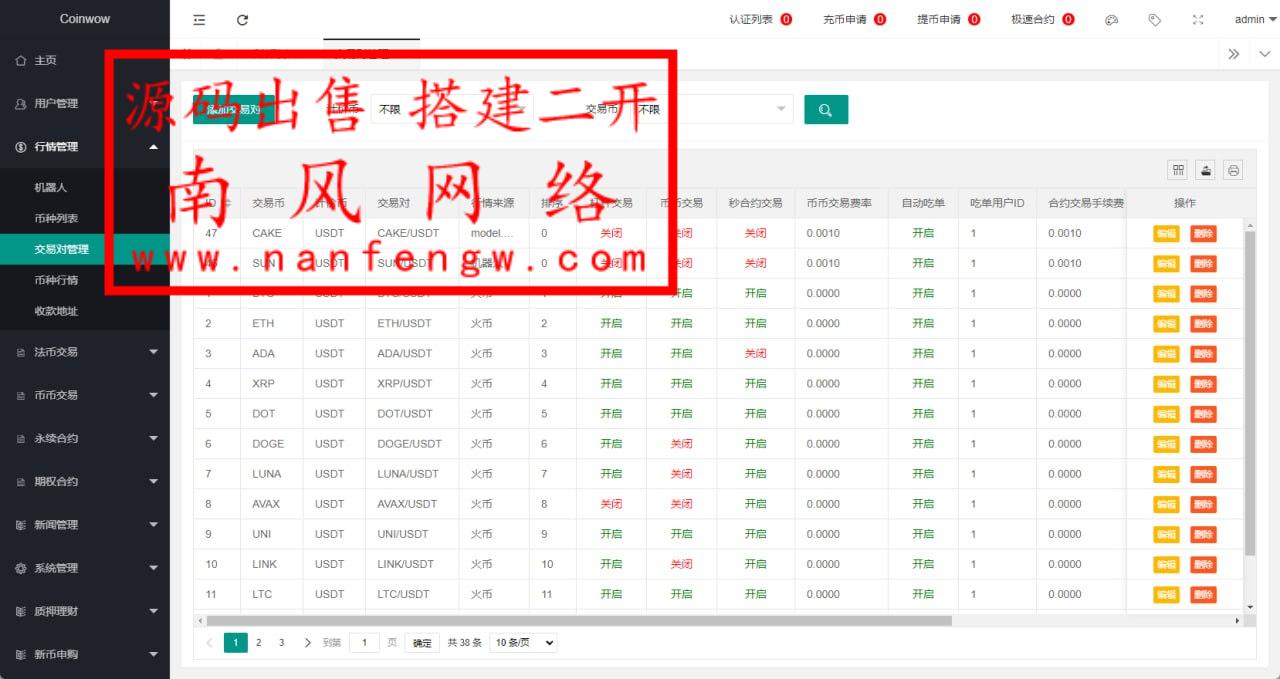Click the table export icon
The image size is (1280, 679).
pyautogui.click(x=1206, y=170)
